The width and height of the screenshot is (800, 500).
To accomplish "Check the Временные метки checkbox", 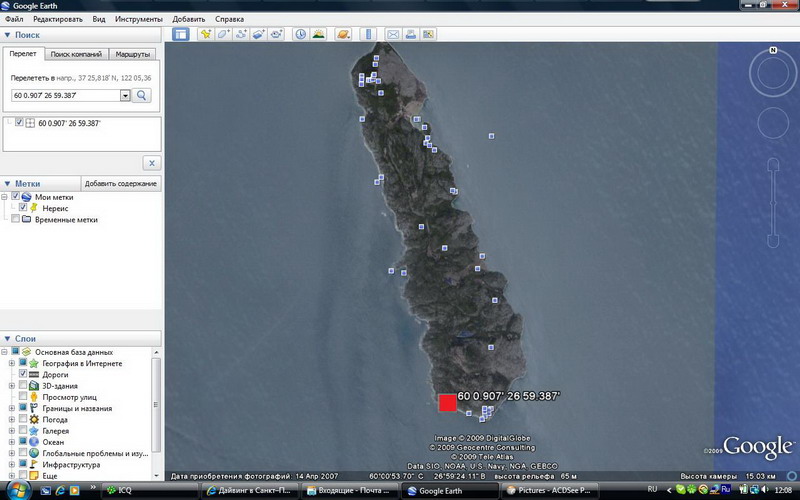I will [x=14, y=220].
